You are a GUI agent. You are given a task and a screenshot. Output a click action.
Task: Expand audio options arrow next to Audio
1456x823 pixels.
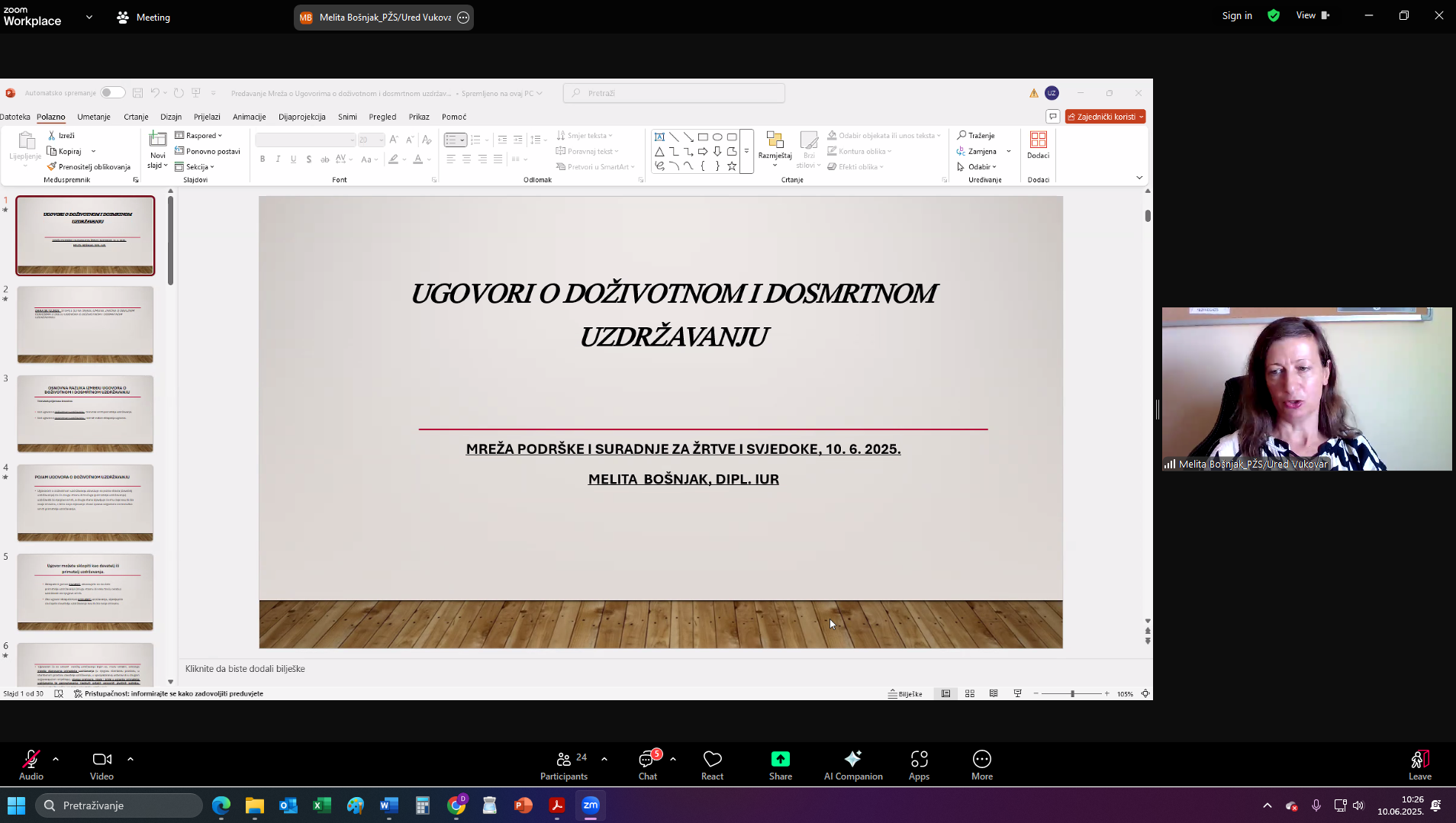click(x=56, y=759)
